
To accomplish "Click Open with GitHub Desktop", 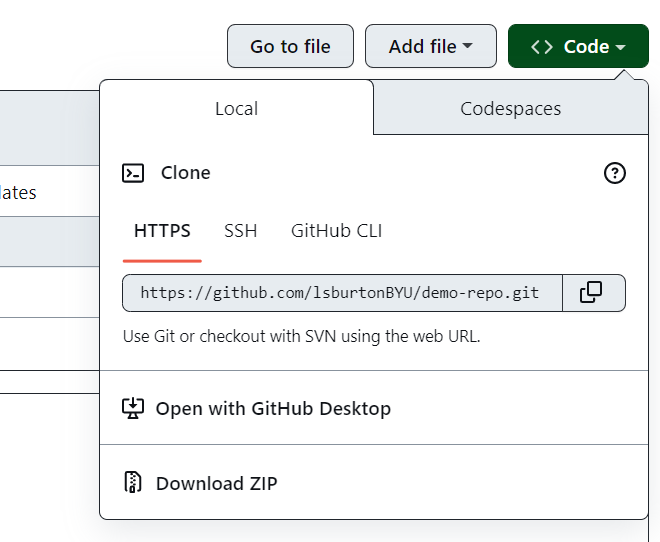I will pyautogui.click(x=374, y=408).
